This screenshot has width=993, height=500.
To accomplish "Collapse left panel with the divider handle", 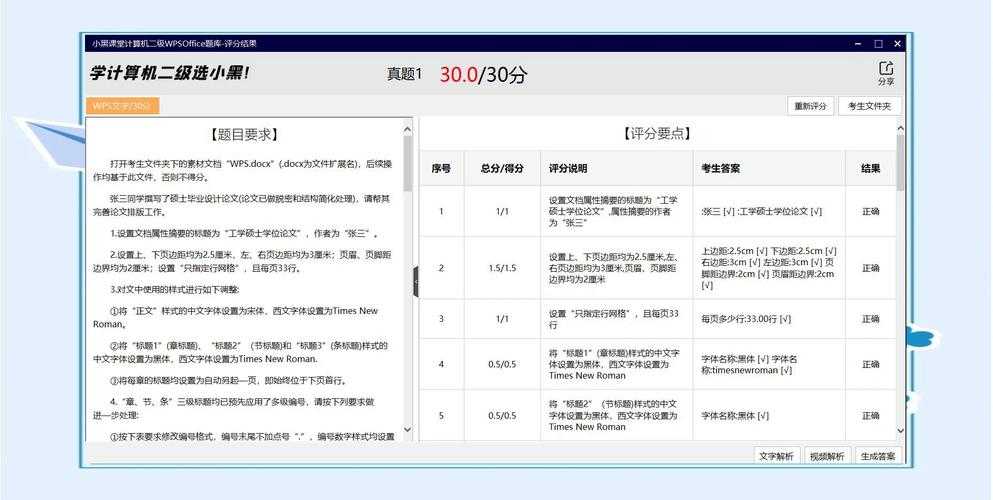I will click(x=416, y=282).
